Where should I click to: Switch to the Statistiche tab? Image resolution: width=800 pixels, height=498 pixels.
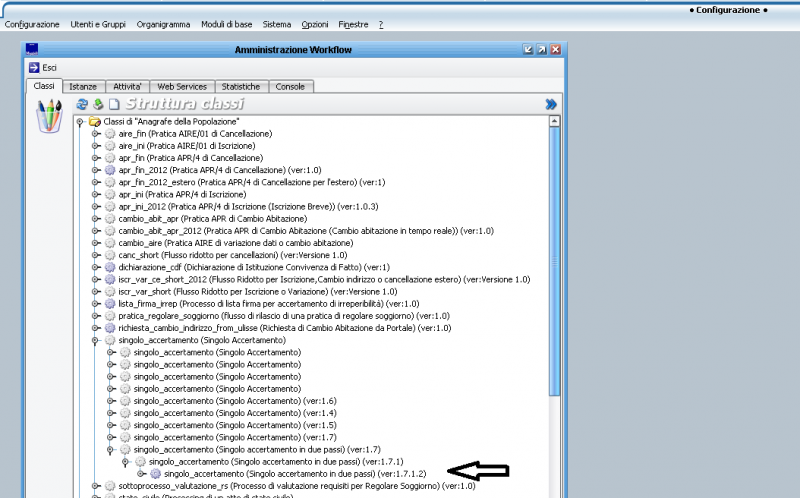241,87
